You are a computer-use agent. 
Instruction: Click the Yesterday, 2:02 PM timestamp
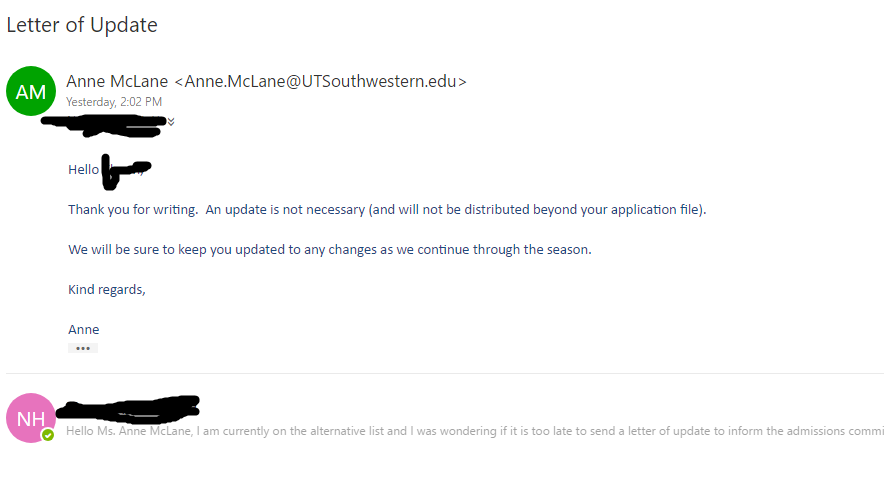pyautogui.click(x=114, y=102)
